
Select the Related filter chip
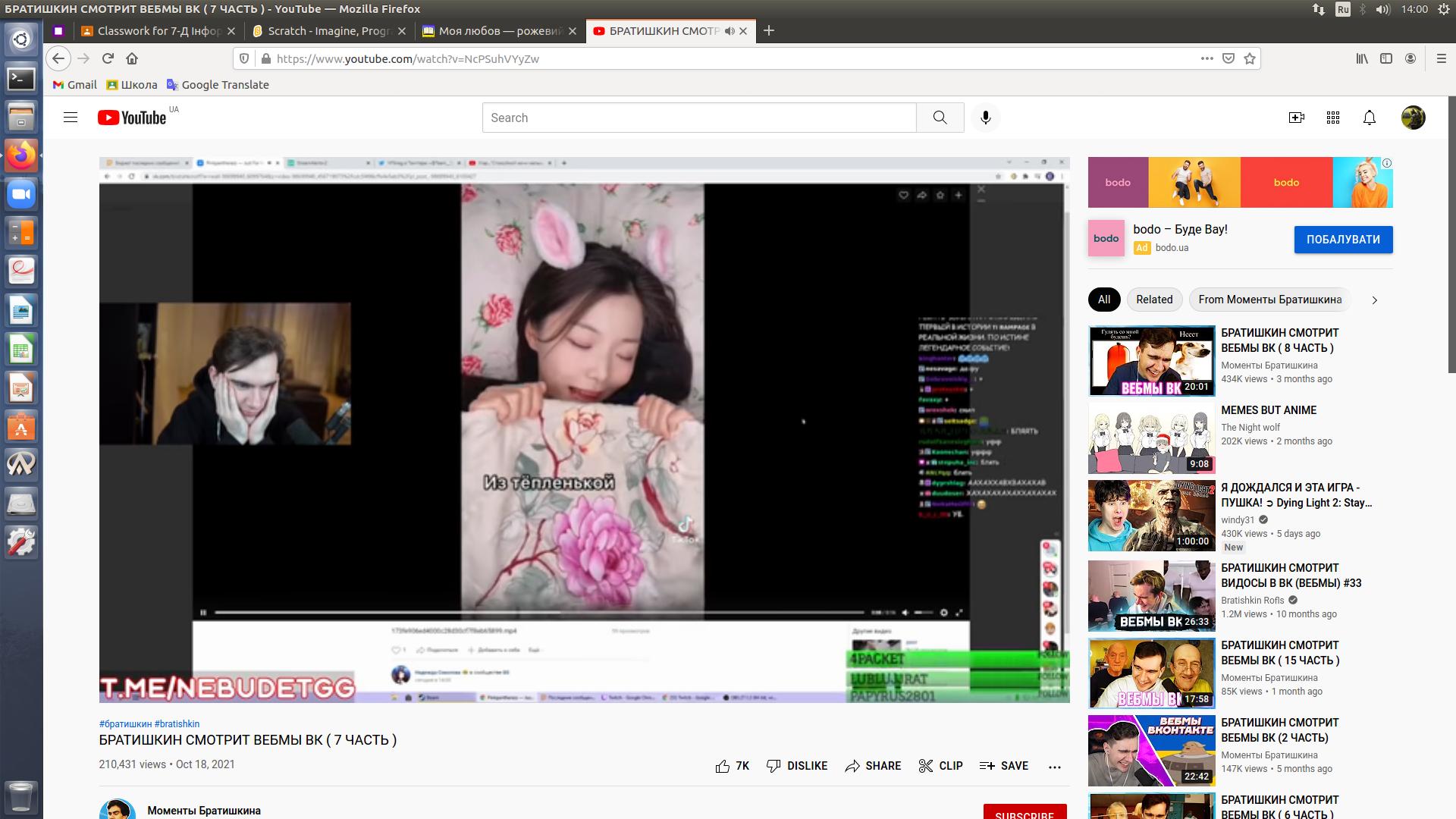coord(1153,300)
